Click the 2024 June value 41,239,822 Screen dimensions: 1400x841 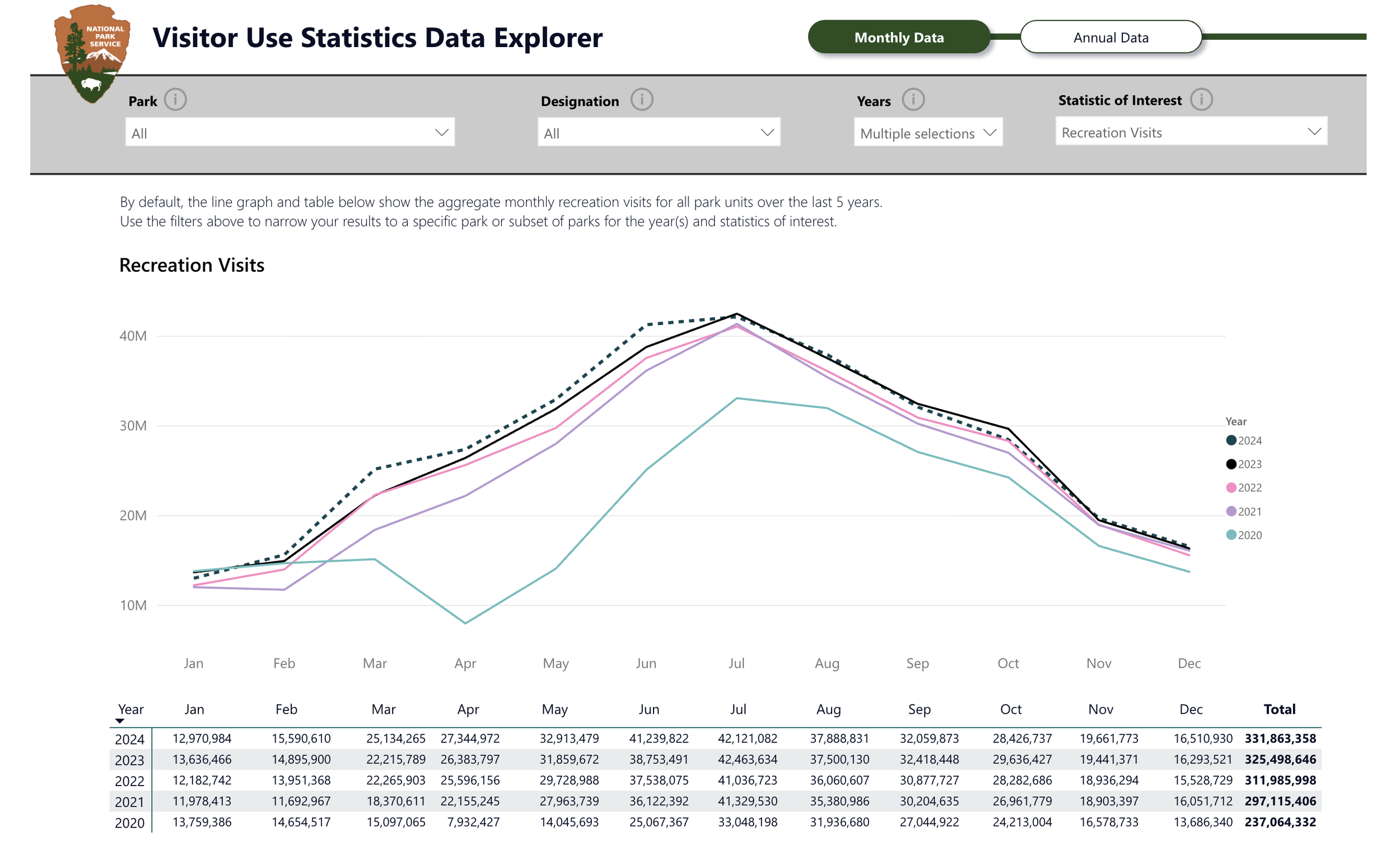[x=659, y=738]
